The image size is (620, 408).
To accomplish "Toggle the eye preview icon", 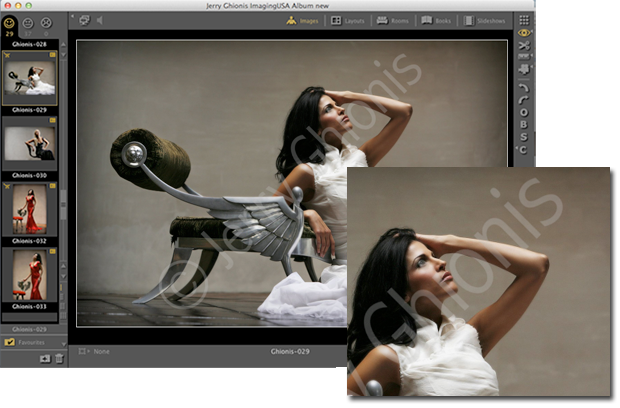I will 523,33.
